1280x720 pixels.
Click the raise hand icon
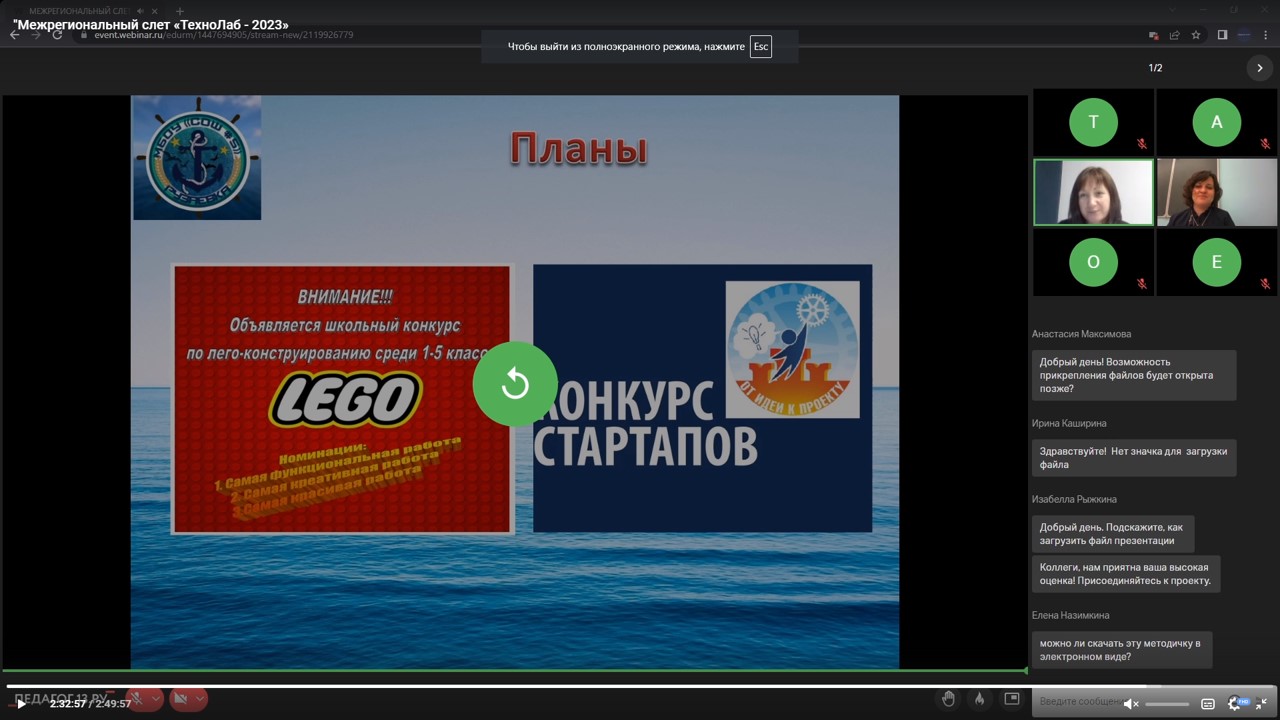click(948, 699)
